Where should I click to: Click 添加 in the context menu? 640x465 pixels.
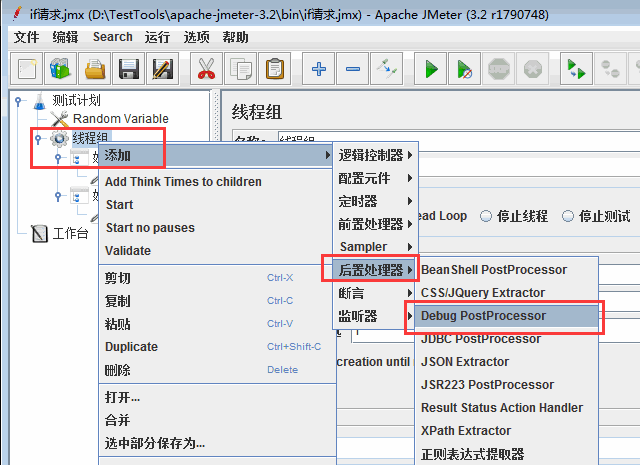pyautogui.click(x=216, y=155)
